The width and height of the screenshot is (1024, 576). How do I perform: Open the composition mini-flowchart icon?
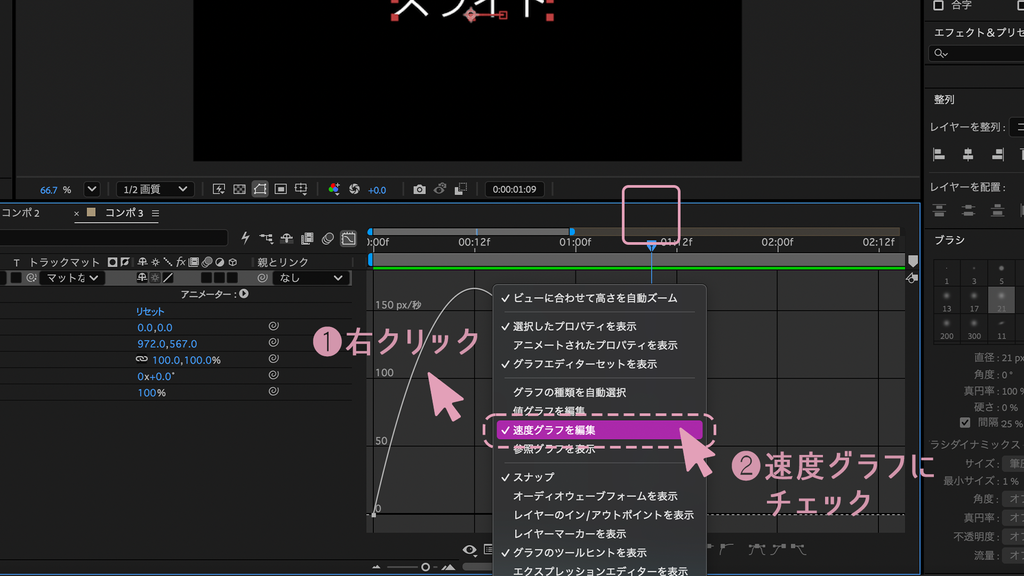click(x=266, y=238)
